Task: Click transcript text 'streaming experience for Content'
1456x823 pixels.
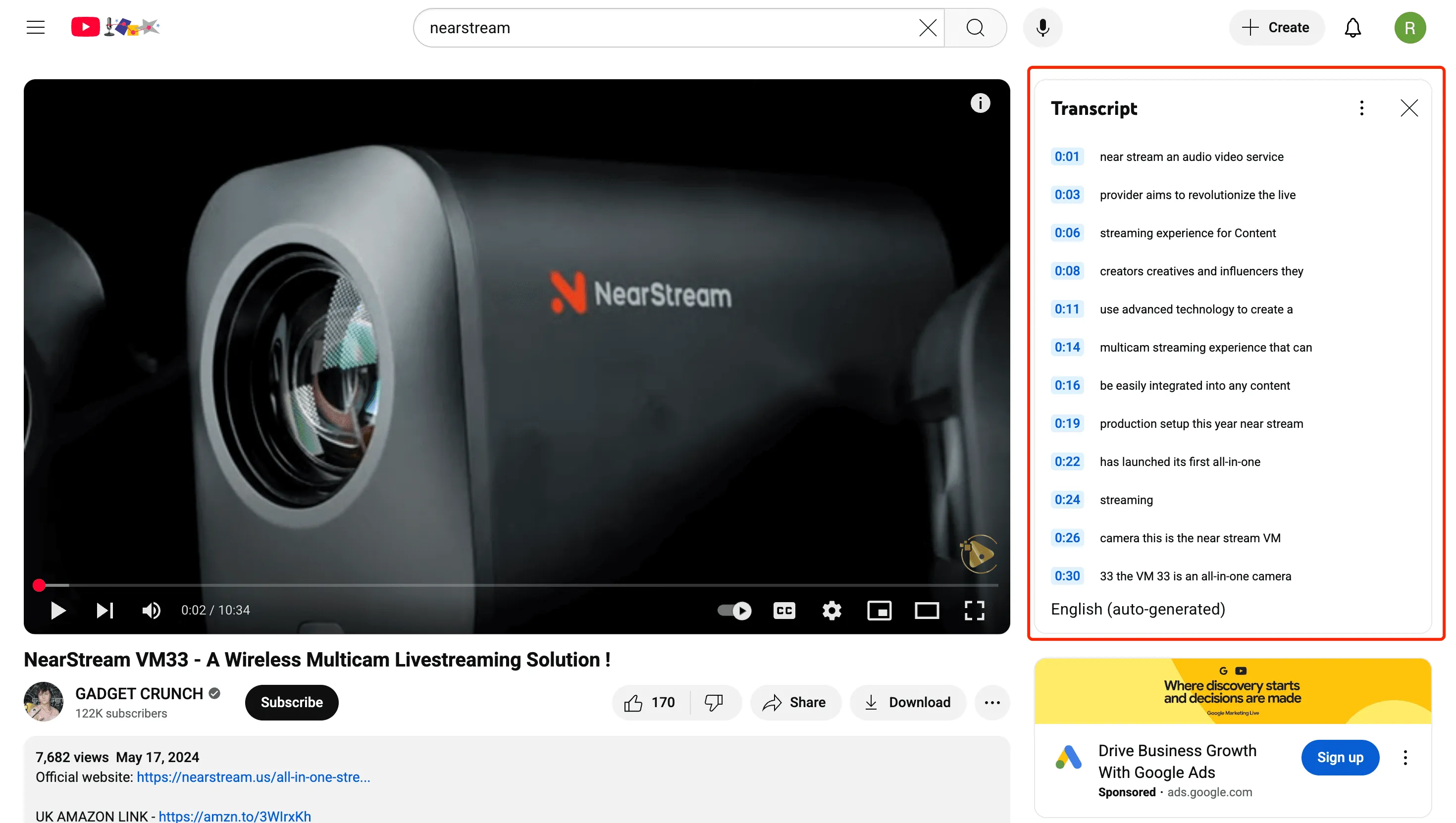Action: (x=1188, y=233)
